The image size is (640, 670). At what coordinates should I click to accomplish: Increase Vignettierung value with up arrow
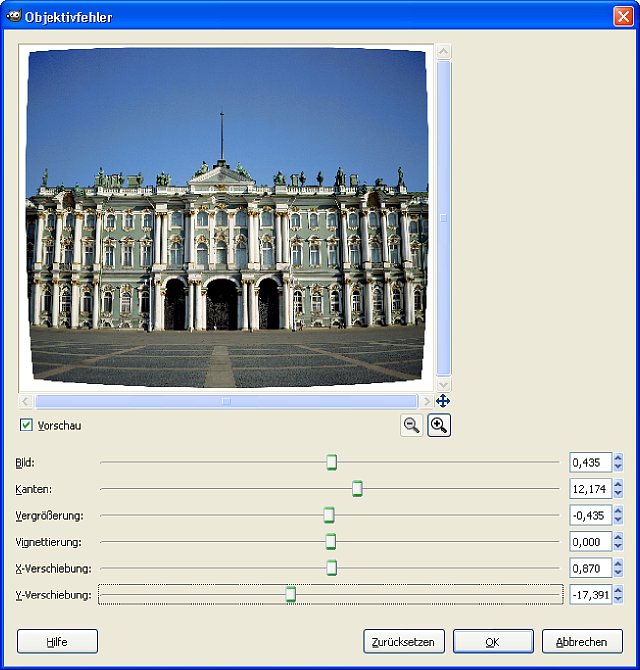tap(618, 537)
